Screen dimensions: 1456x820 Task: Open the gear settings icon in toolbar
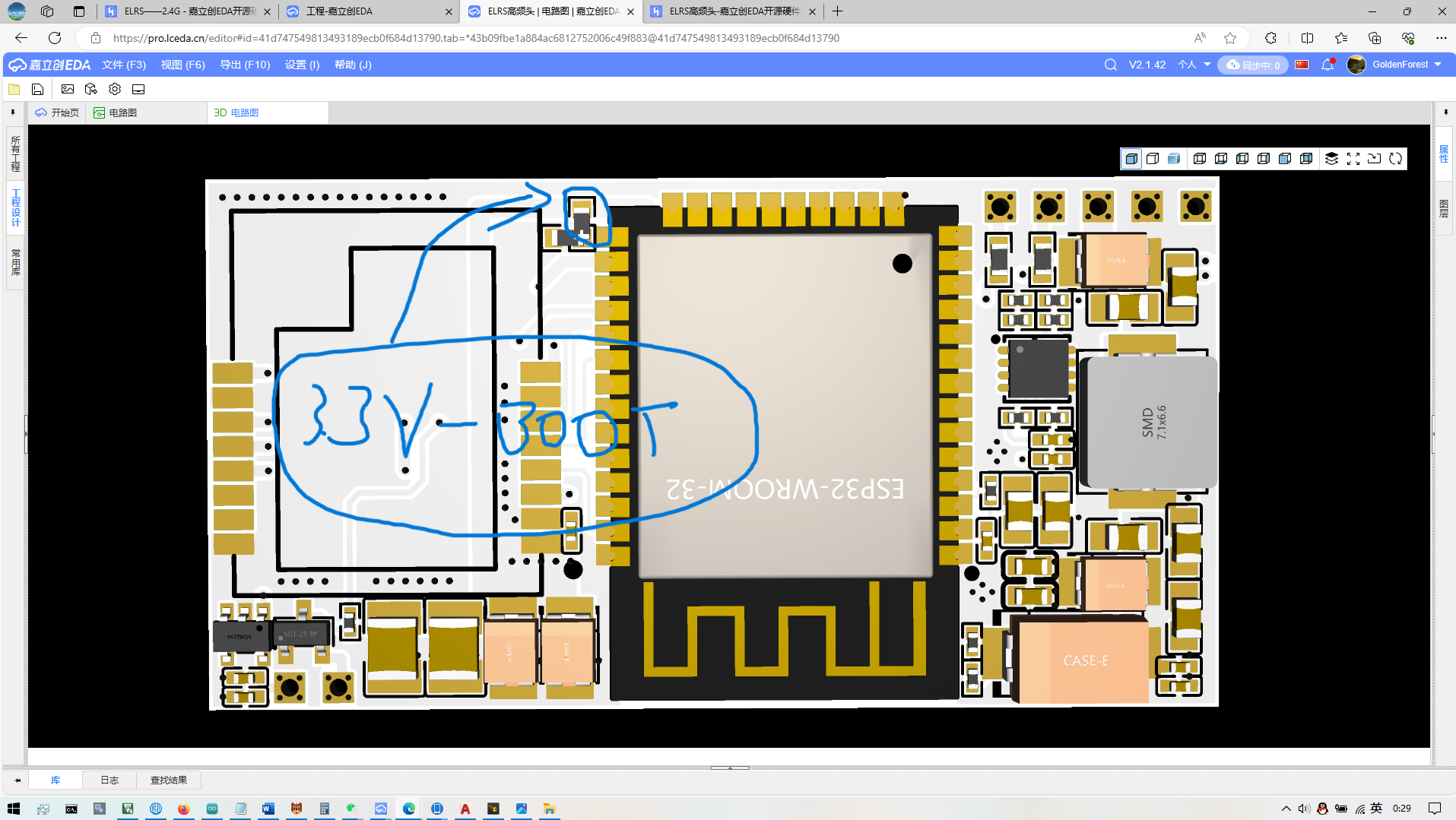click(x=115, y=89)
